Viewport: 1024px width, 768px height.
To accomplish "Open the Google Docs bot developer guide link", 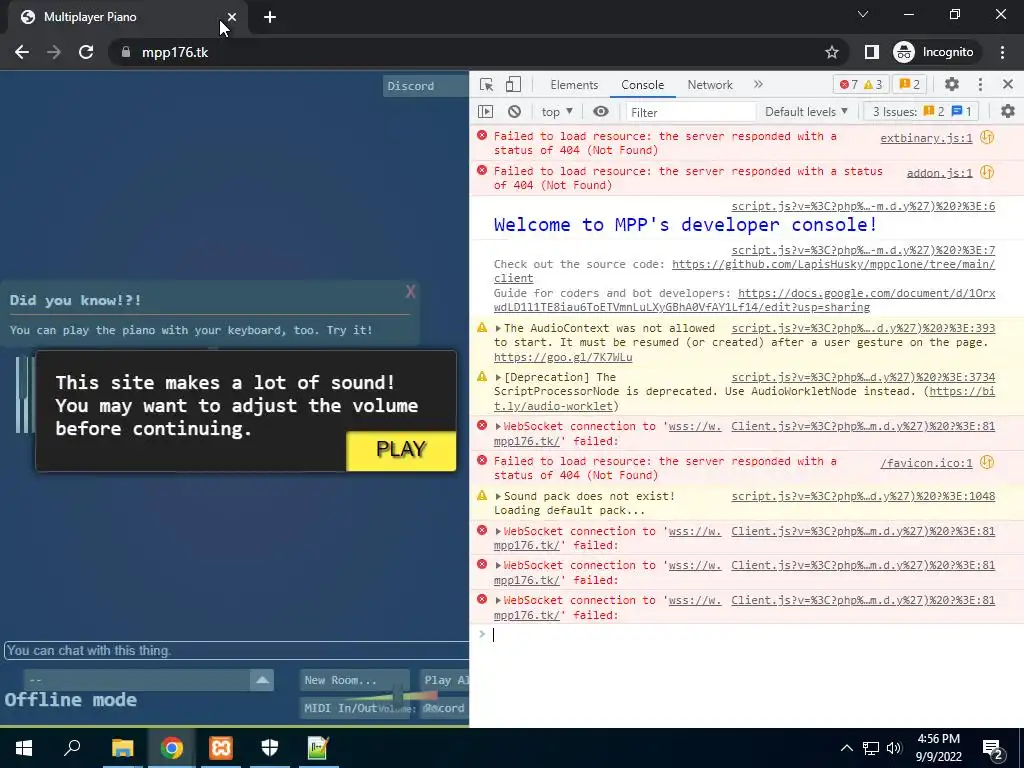I will [x=866, y=294].
